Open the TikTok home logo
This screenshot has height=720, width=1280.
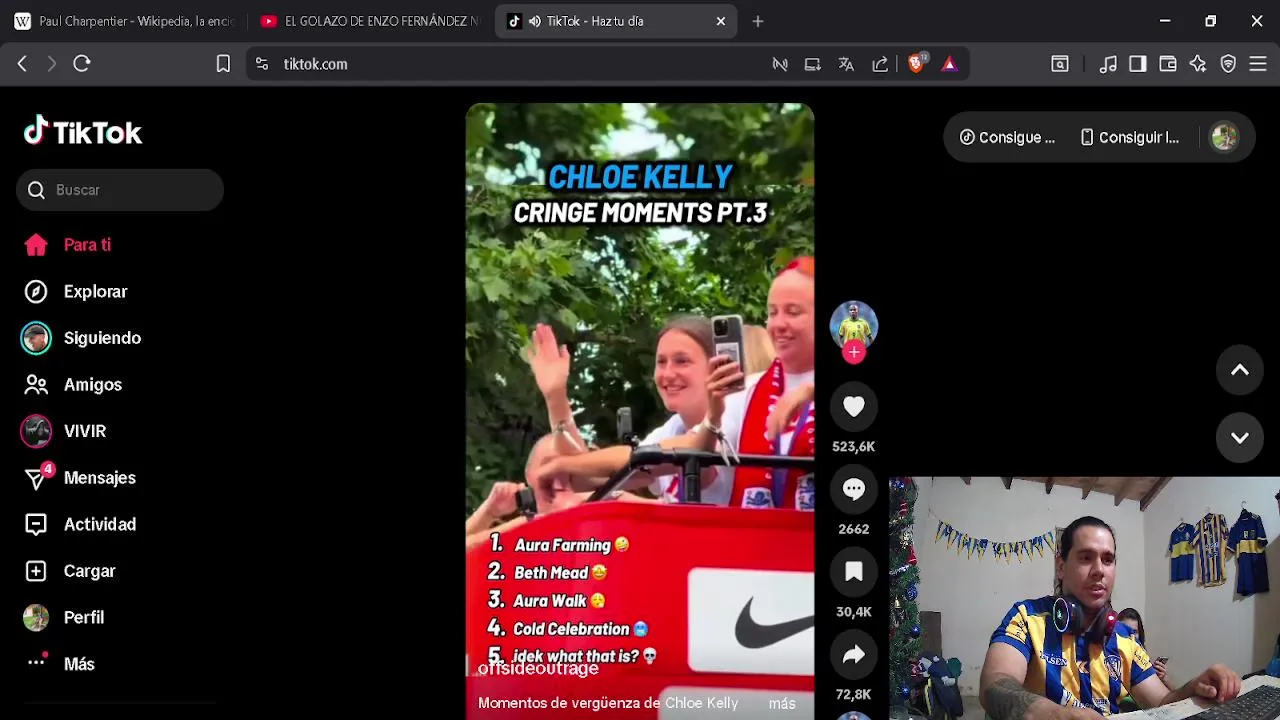(83, 132)
